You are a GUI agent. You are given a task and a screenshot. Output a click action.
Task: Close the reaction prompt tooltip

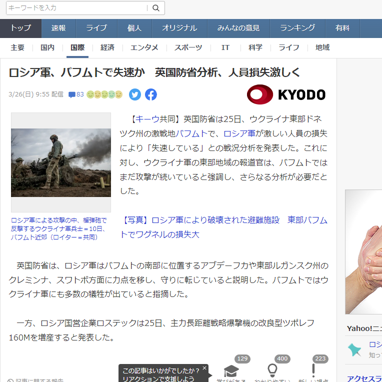point(204,368)
